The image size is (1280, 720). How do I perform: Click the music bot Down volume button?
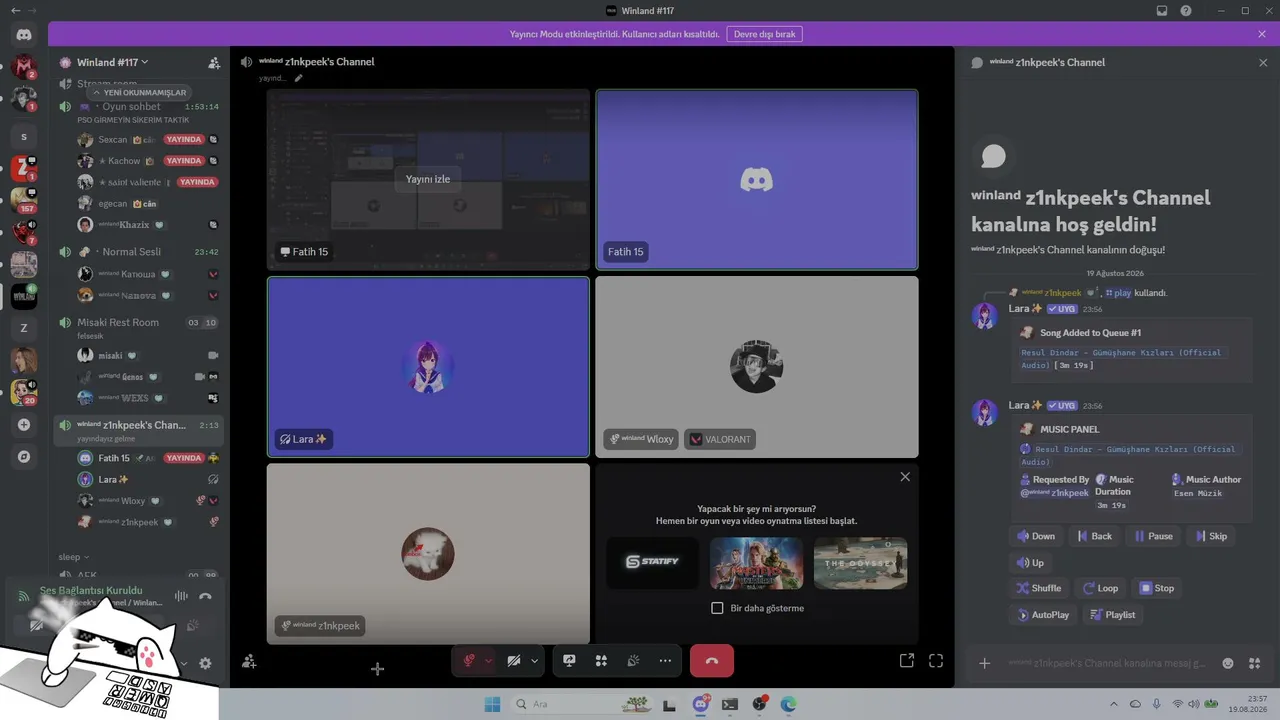[1037, 536]
